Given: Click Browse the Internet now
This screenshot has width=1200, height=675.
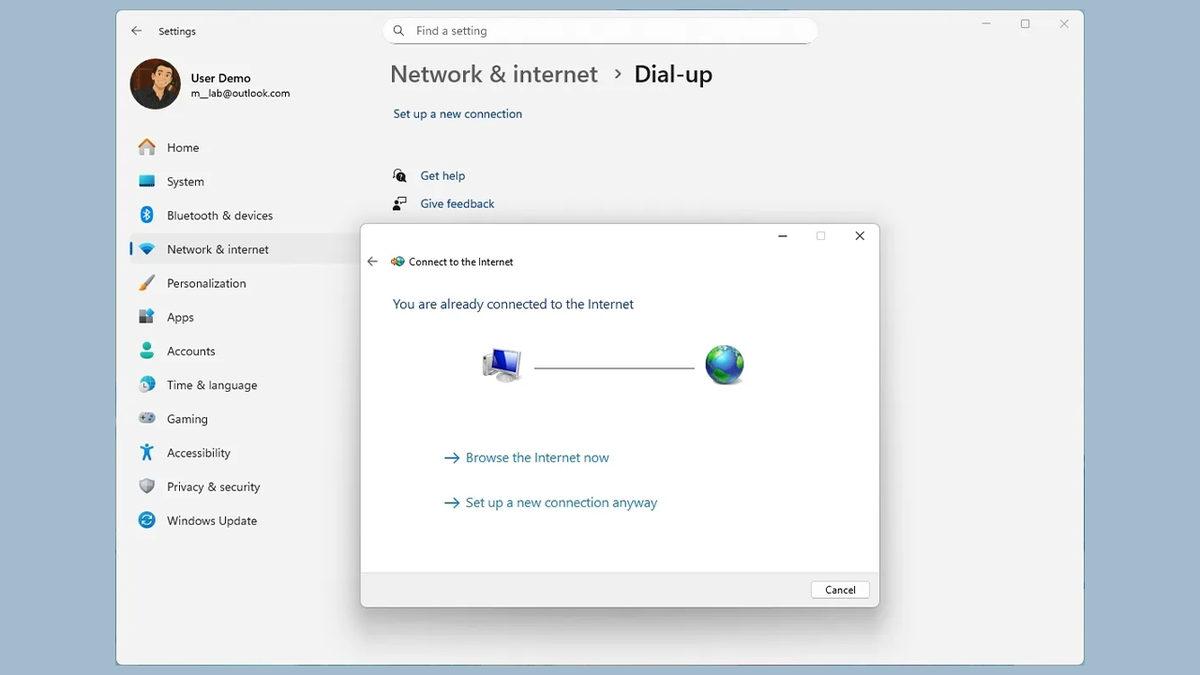Looking at the screenshot, I should click(537, 458).
